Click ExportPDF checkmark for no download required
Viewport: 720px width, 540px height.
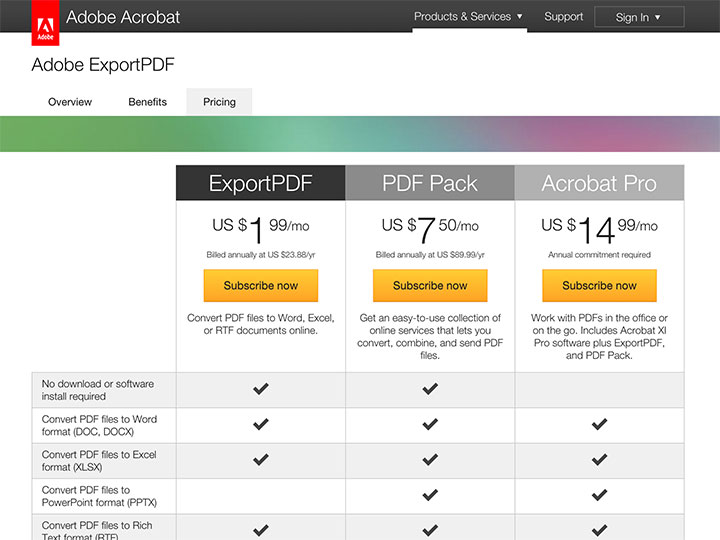[x=261, y=389]
